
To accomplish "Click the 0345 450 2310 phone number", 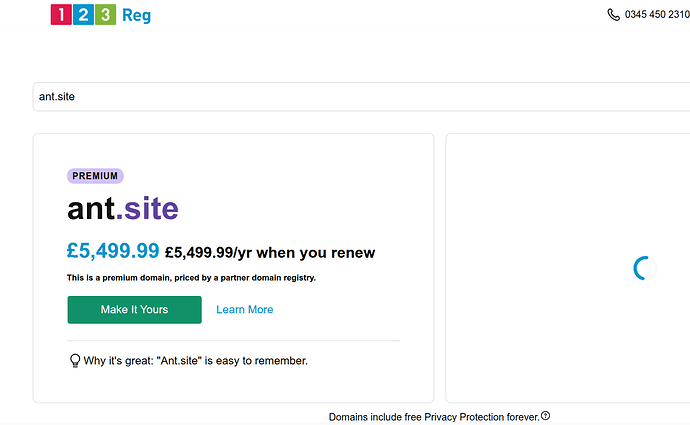I will click(657, 15).
